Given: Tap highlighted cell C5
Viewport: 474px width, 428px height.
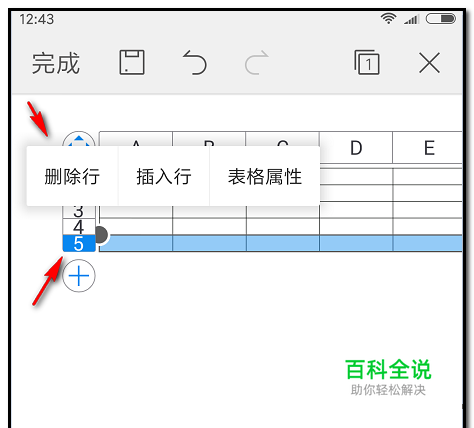Looking at the screenshot, I should coord(283,243).
